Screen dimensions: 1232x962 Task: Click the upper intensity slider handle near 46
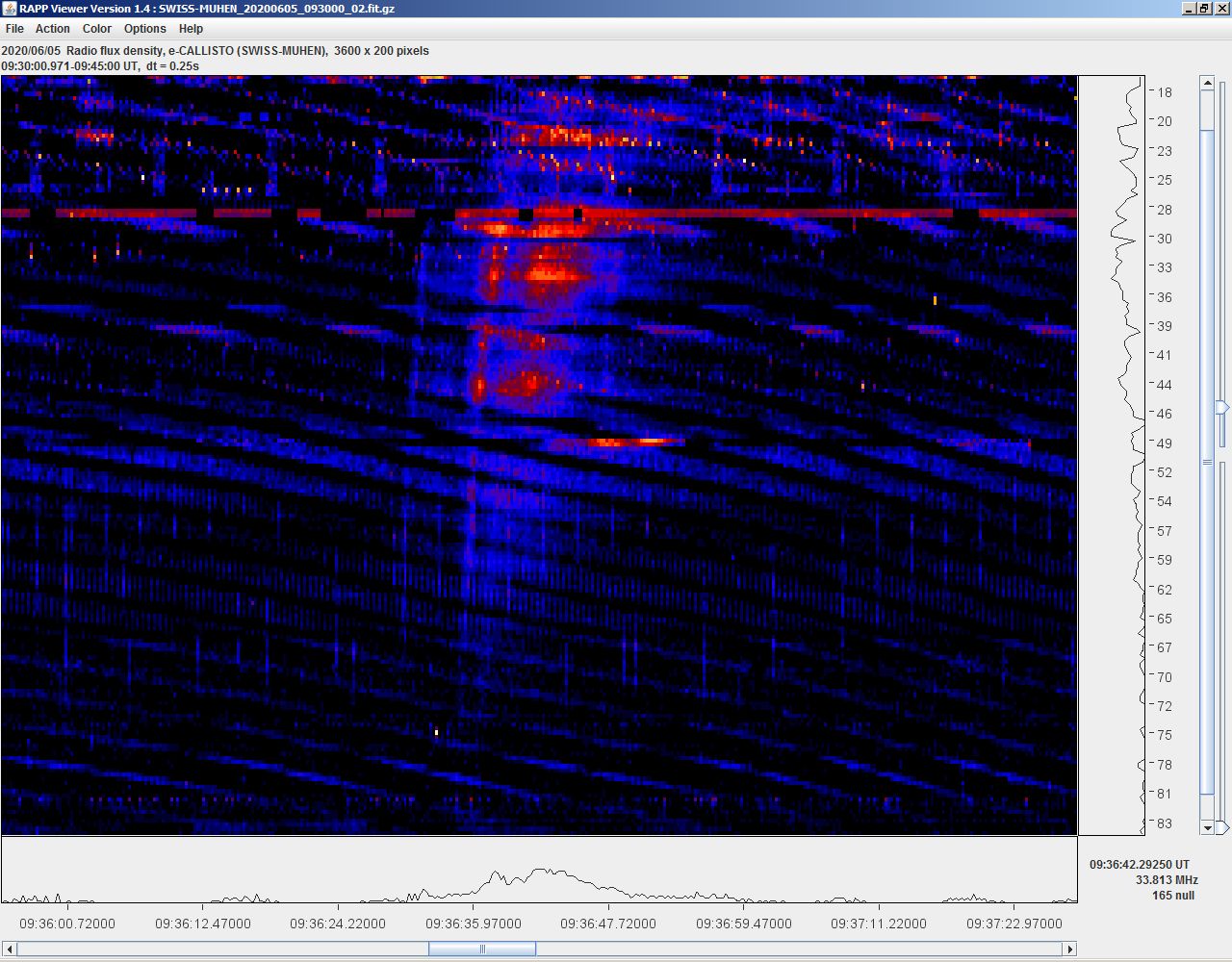pos(1222,408)
